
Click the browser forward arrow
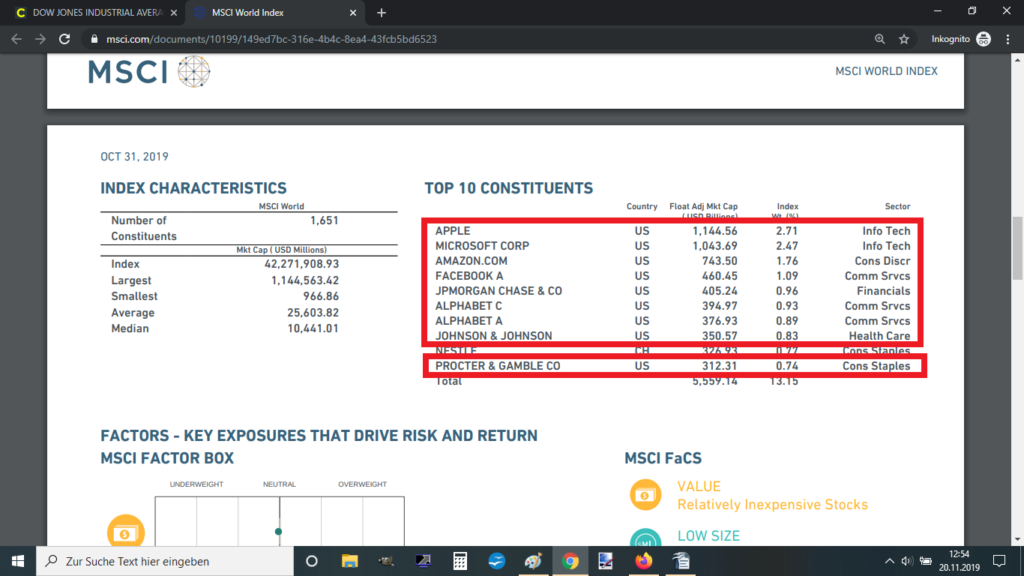[40, 39]
